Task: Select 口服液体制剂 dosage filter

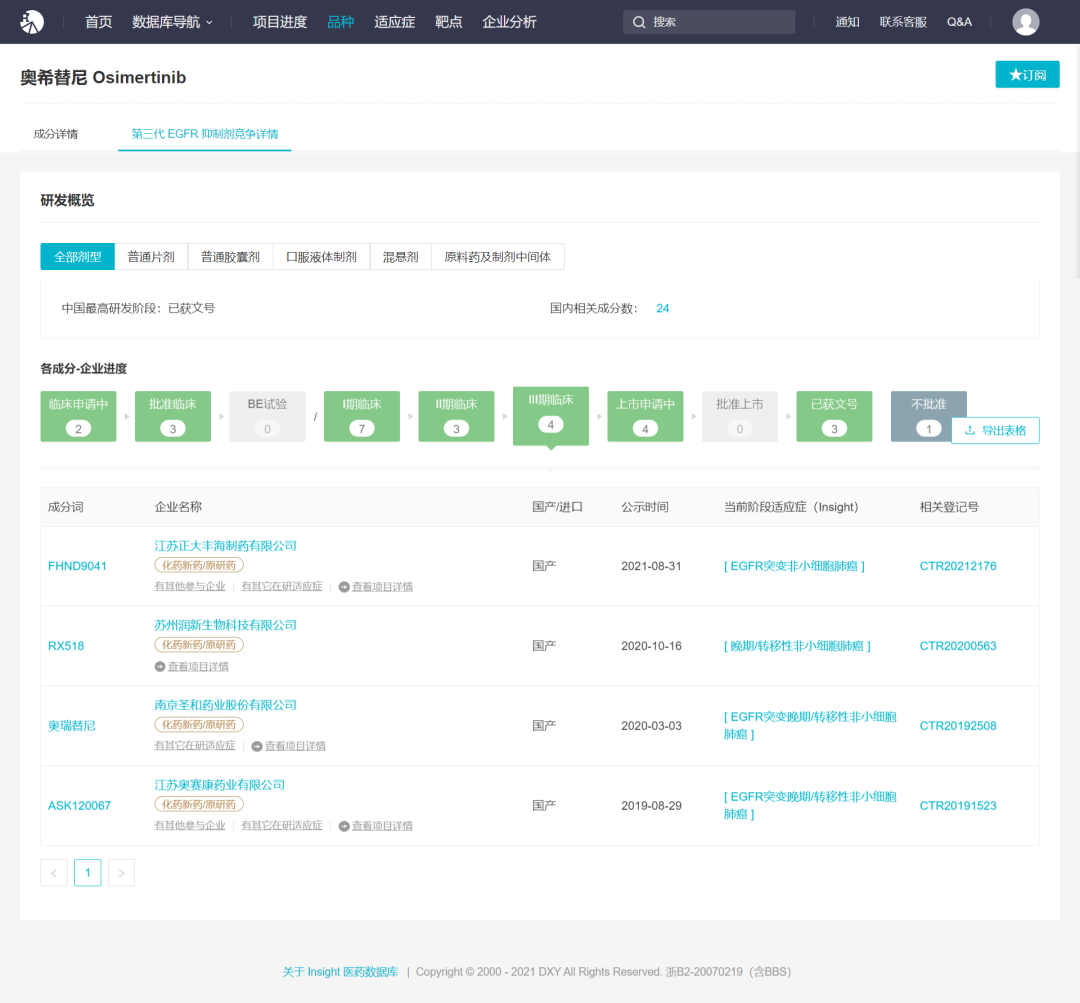Action: click(321, 257)
